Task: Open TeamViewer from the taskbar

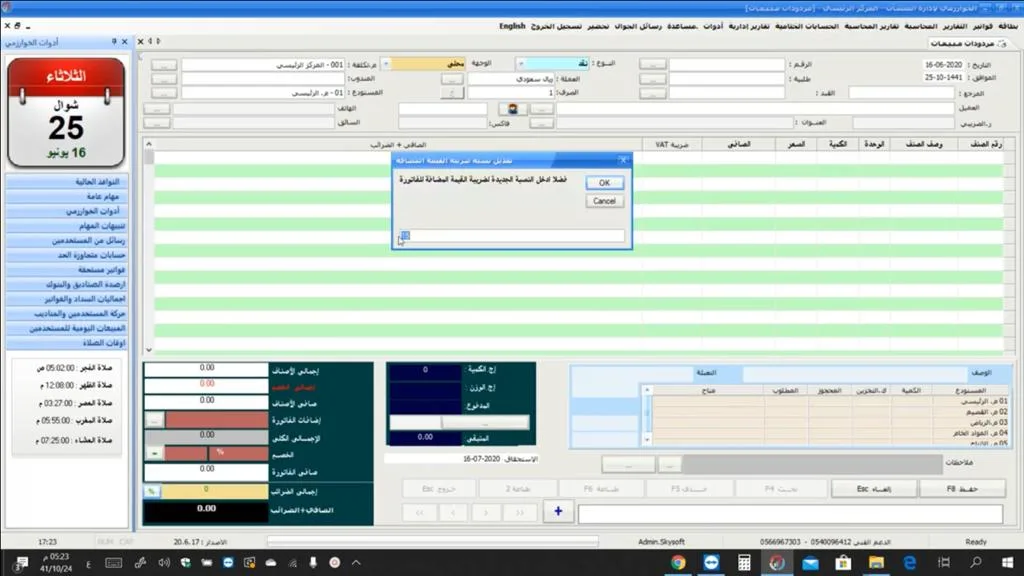Action: [711, 562]
